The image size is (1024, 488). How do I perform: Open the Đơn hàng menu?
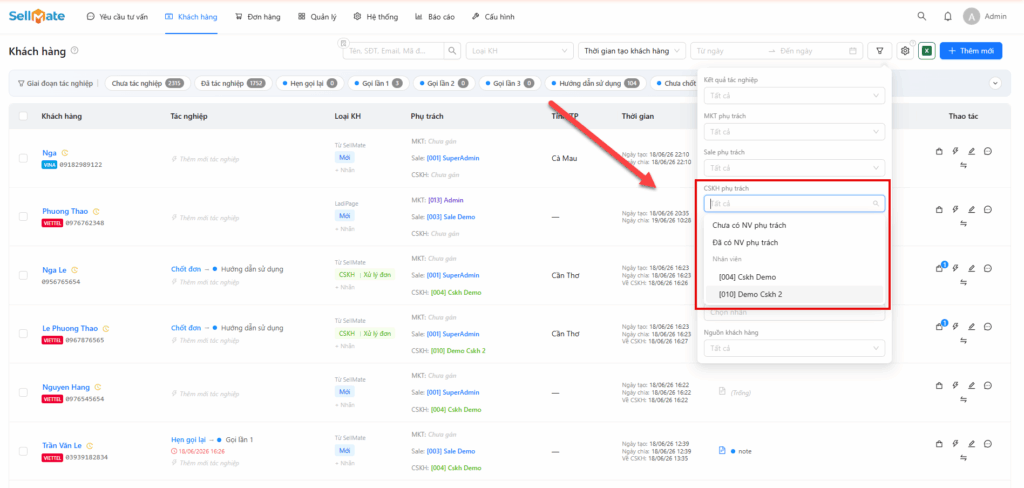[258, 17]
